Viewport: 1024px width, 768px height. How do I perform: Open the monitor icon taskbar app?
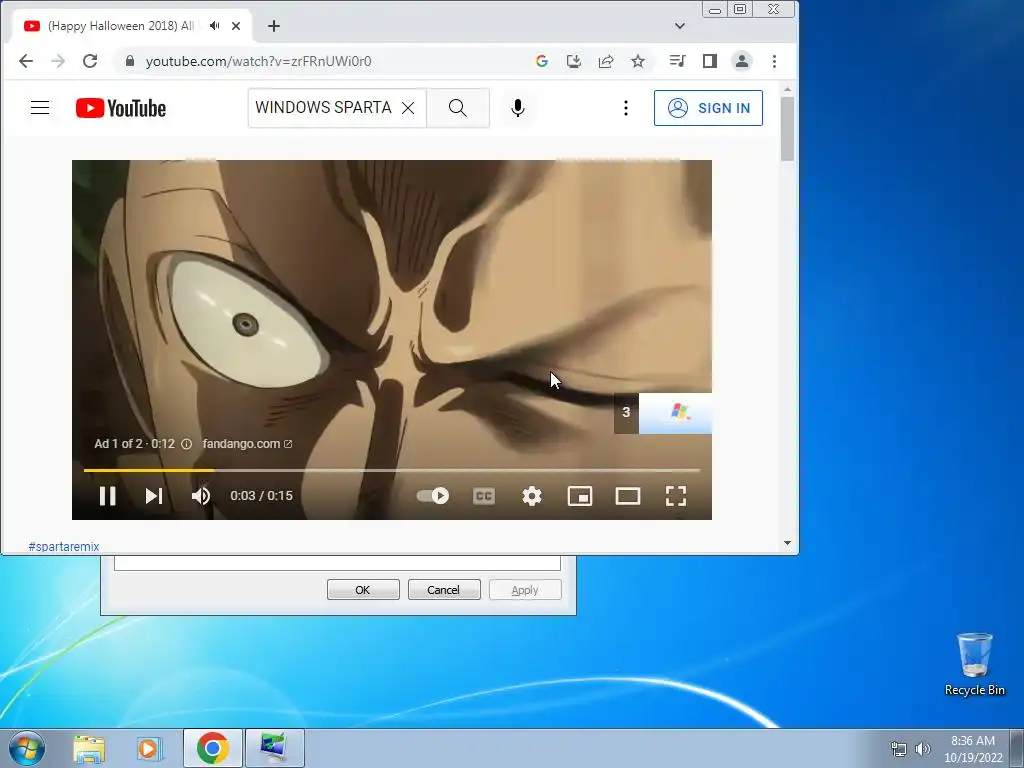(274, 748)
